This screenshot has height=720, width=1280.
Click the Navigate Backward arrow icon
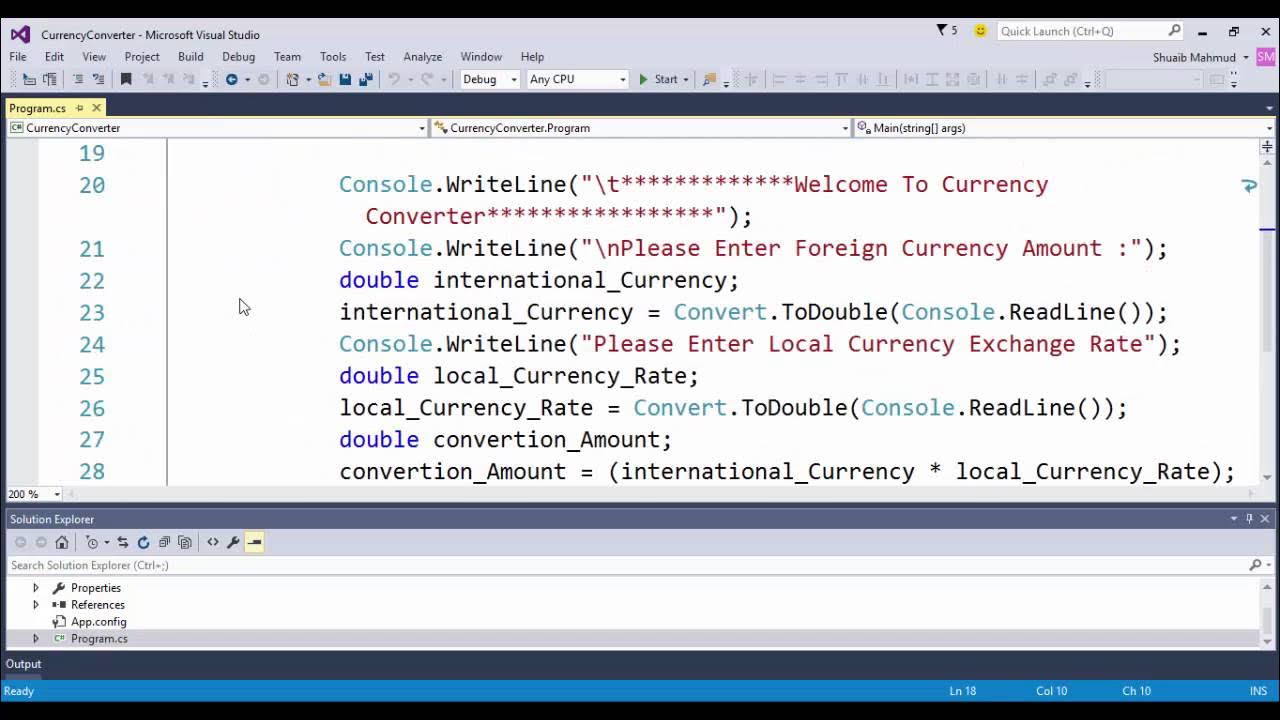tap(232, 80)
